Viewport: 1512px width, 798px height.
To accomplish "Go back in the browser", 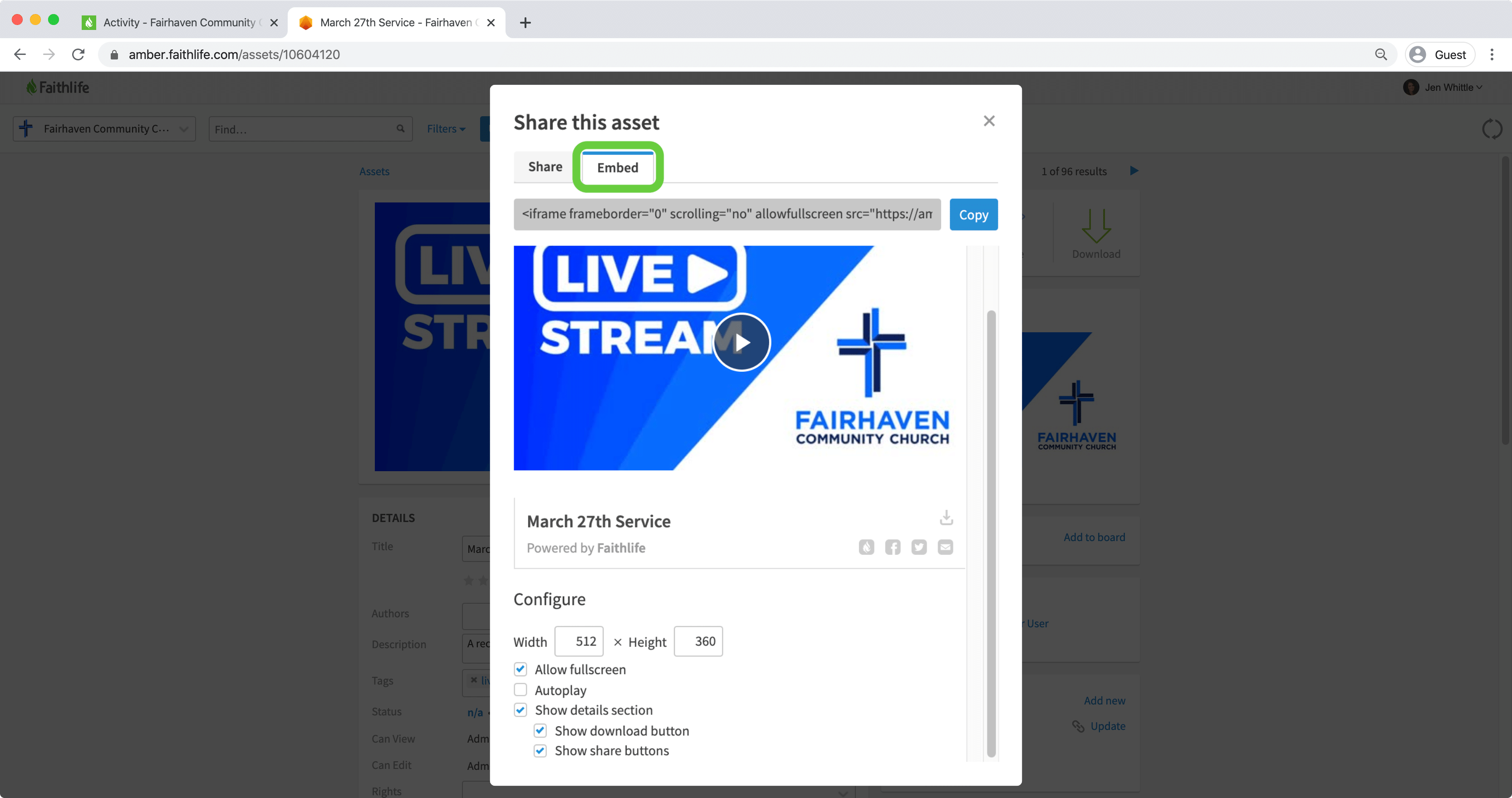I will pos(20,54).
